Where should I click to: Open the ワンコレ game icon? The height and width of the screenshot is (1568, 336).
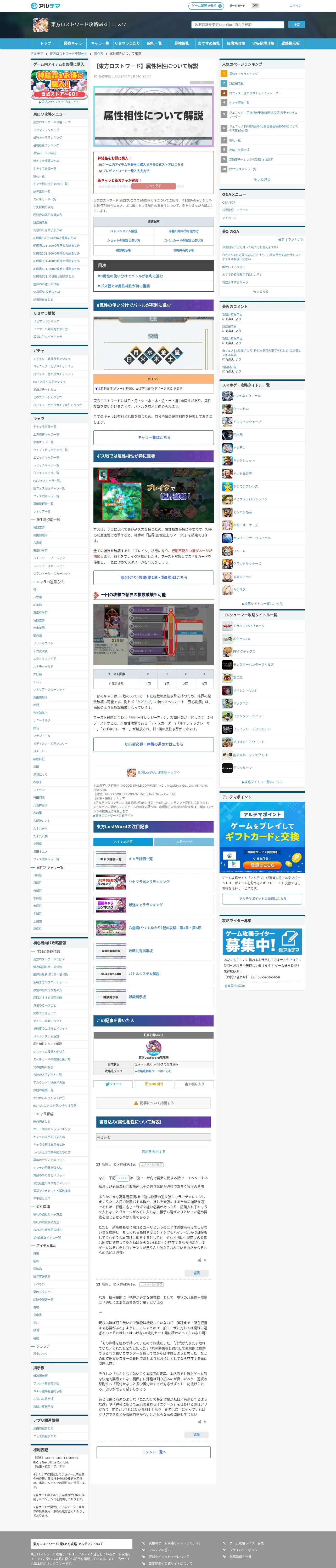pos(227,551)
